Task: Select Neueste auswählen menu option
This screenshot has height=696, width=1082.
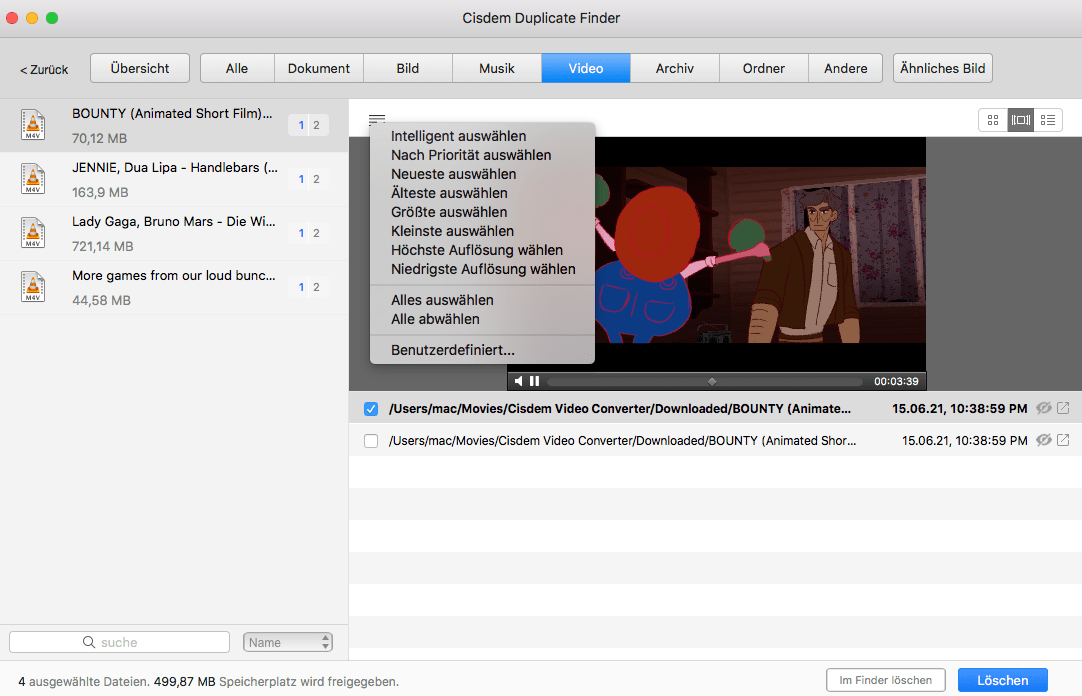Action: [x=453, y=174]
